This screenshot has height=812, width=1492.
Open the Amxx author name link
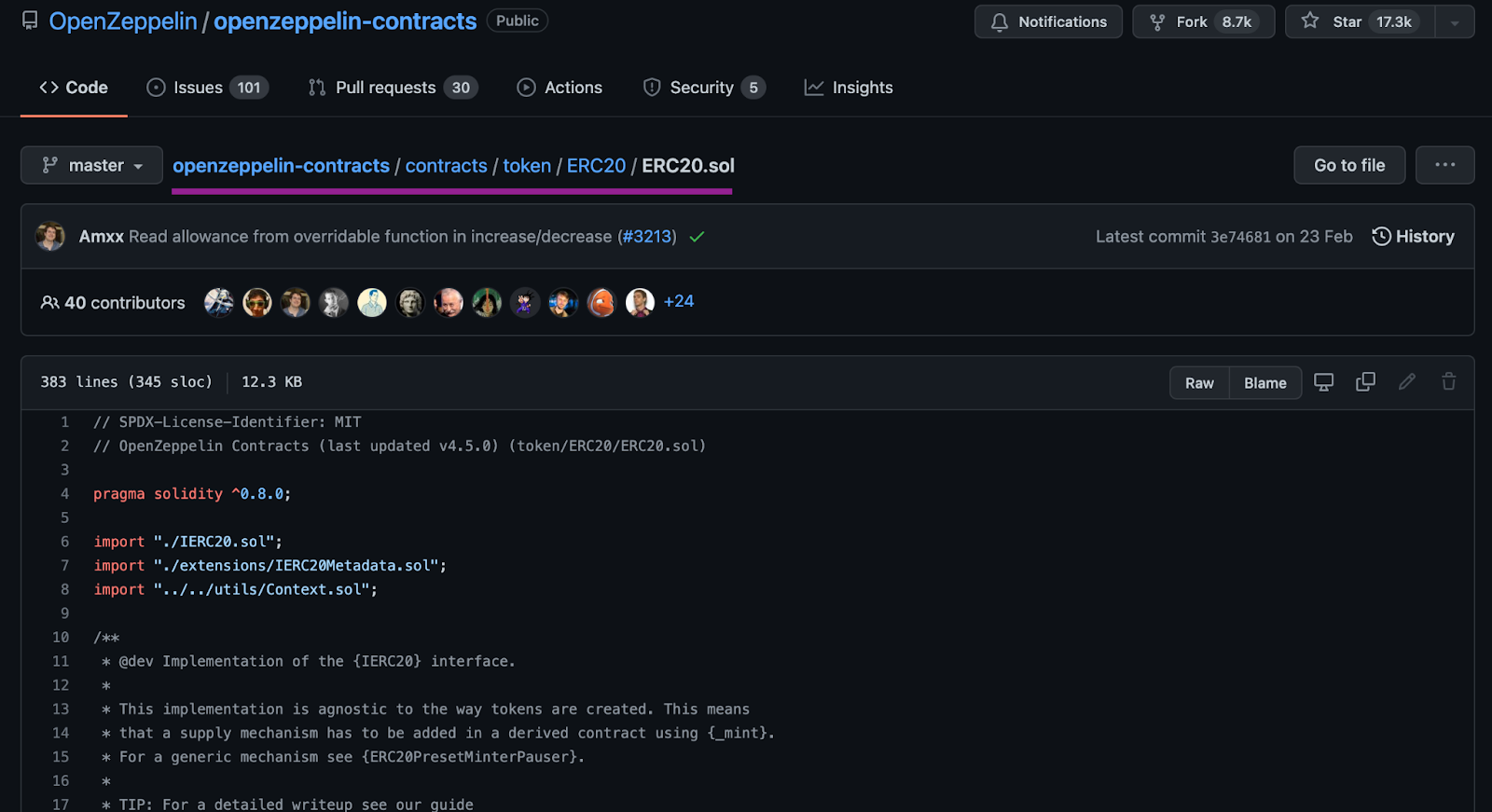[102, 237]
